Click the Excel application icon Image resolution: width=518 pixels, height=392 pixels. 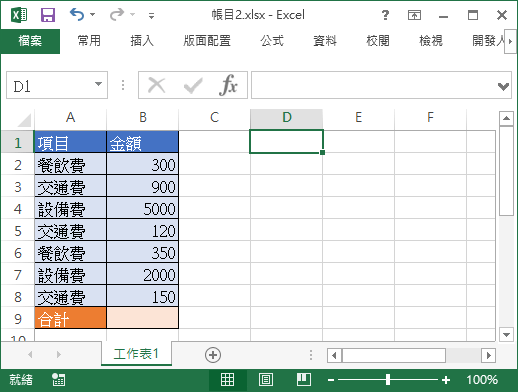19,15
